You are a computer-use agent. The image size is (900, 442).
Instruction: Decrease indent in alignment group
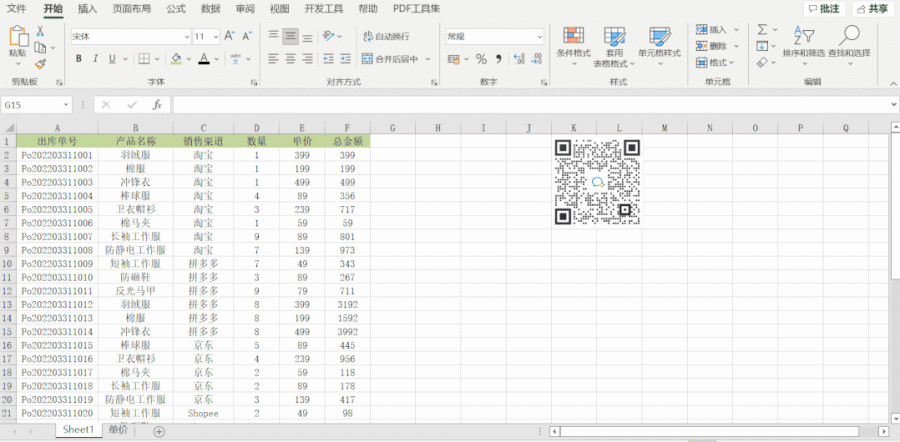coord(328,59)
